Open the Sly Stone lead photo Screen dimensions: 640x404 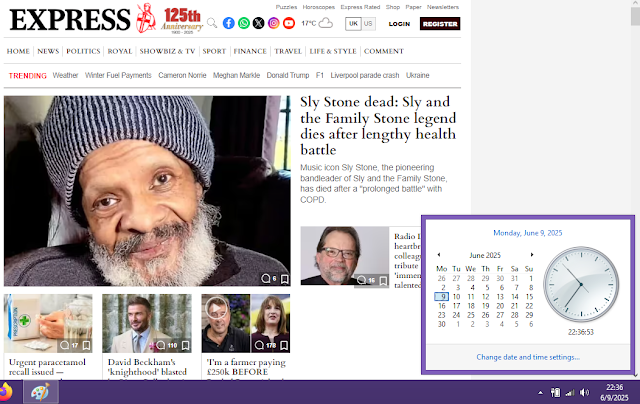pyautogui.click(x=147, y=191)
